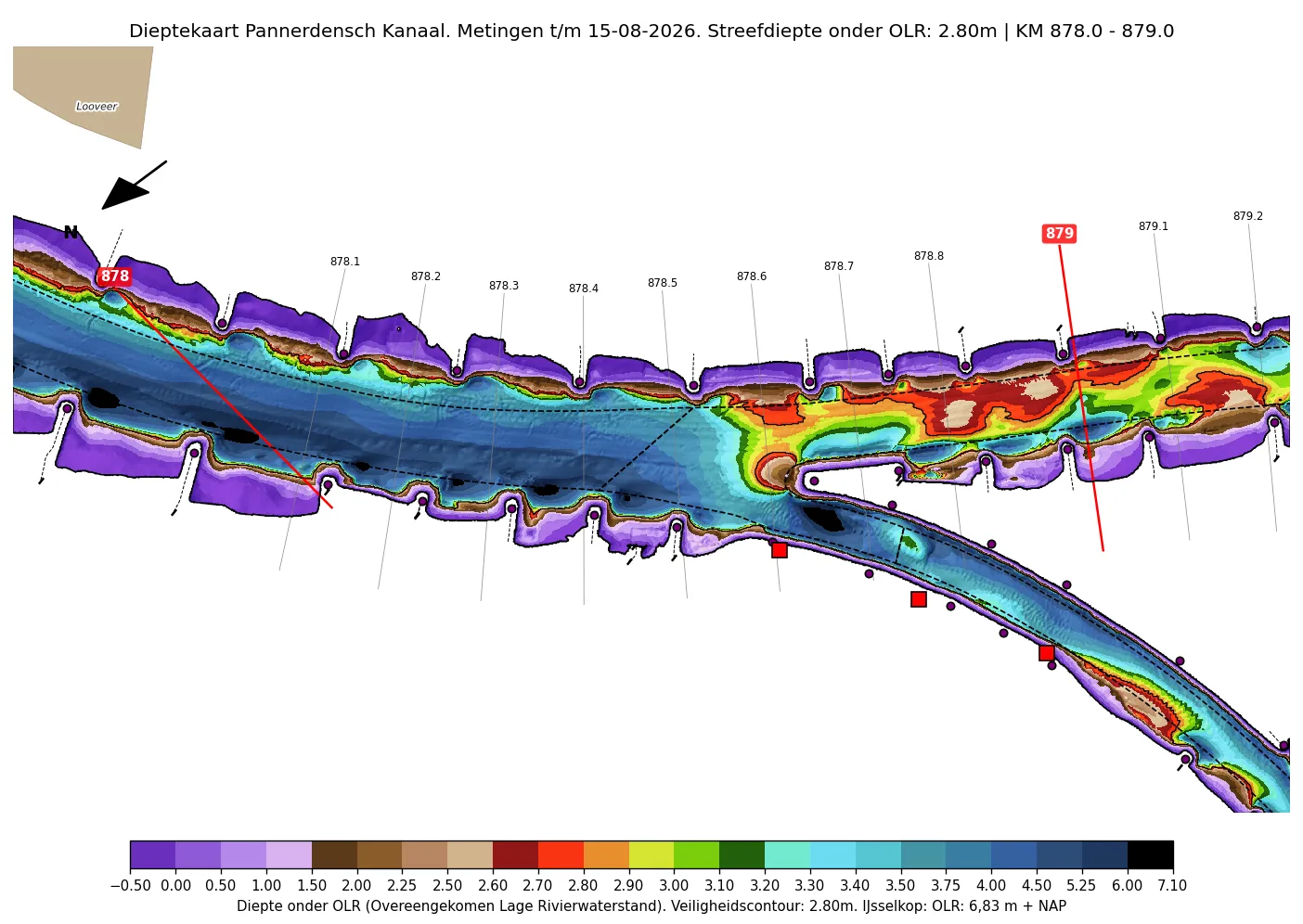Select the 879.2 kilometer label
Image resolution: width=1303 pixels, height=924 pixels.
1248,216
